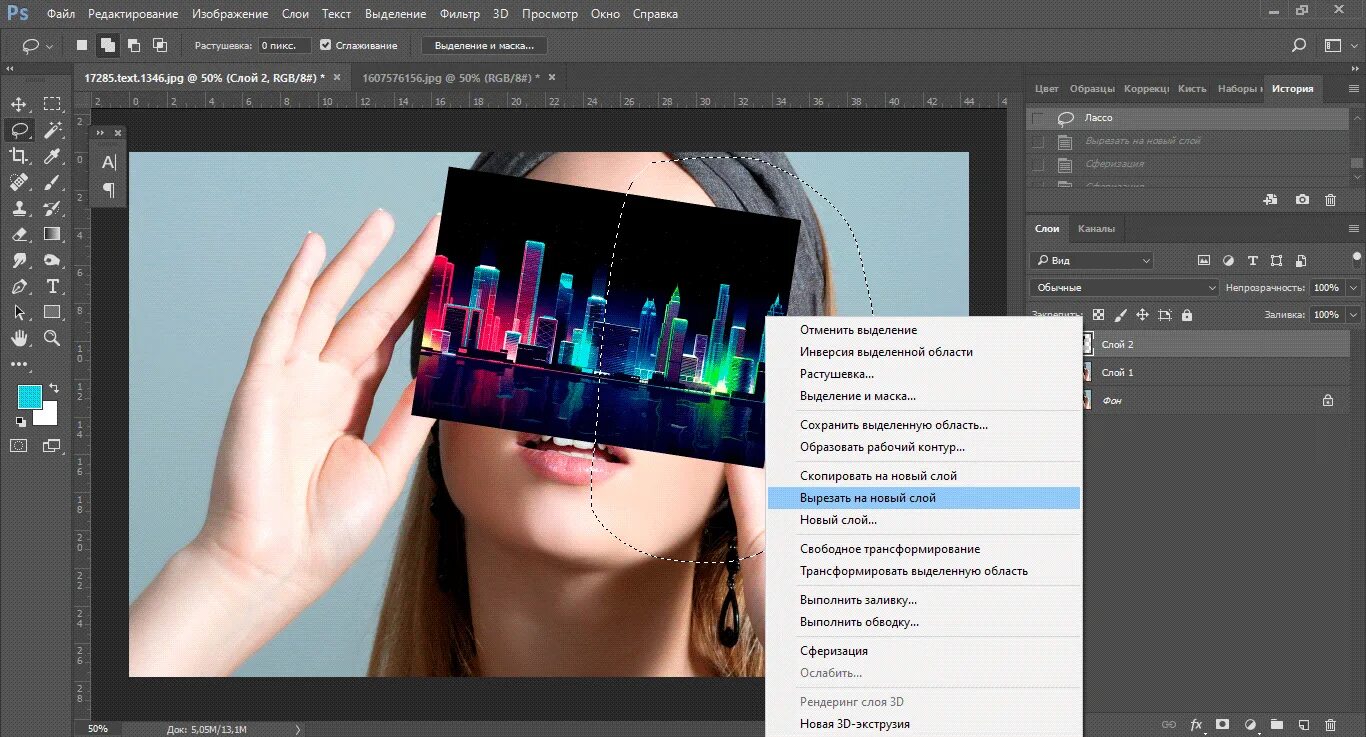This screenshot has height=737, width=1366.
Task: Click the lock all icon in Layers
Action: (x=1186, y=314)
